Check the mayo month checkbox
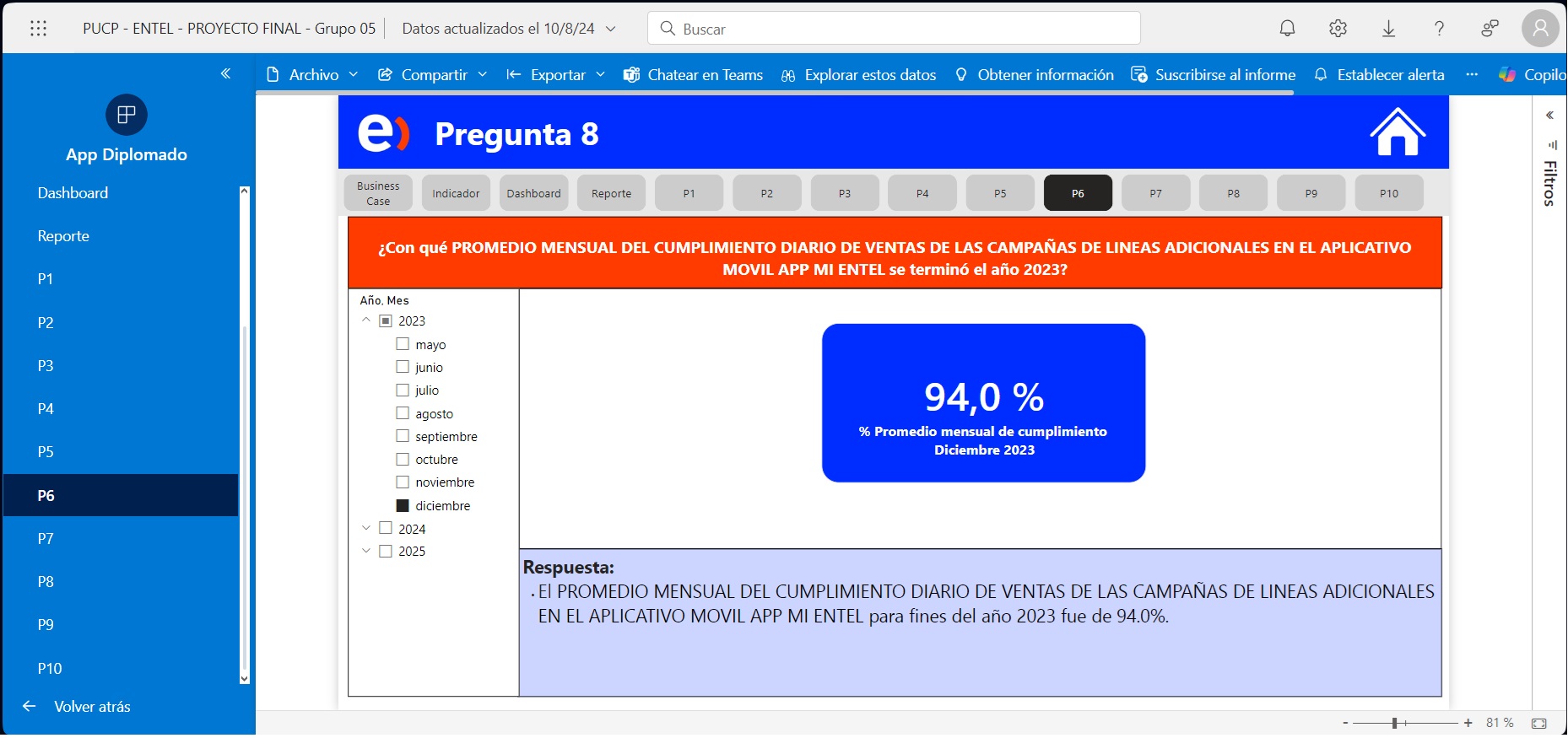 click(x=403, y=344)
